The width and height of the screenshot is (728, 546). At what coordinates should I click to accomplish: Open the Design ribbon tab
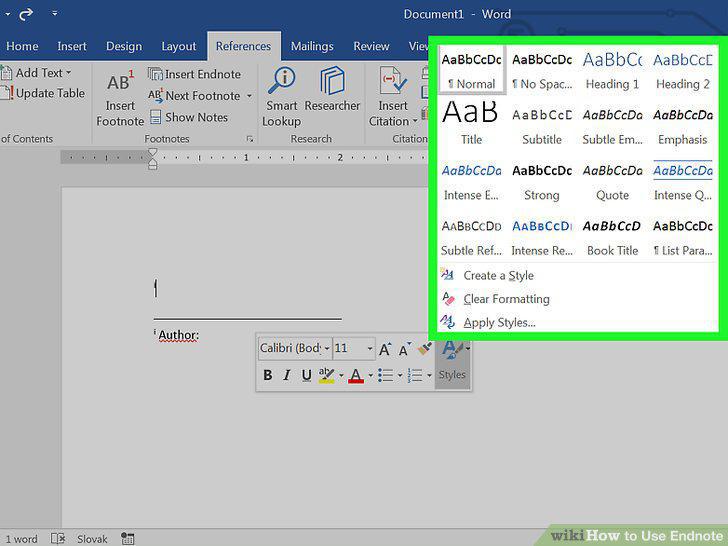tap(124, 46)
